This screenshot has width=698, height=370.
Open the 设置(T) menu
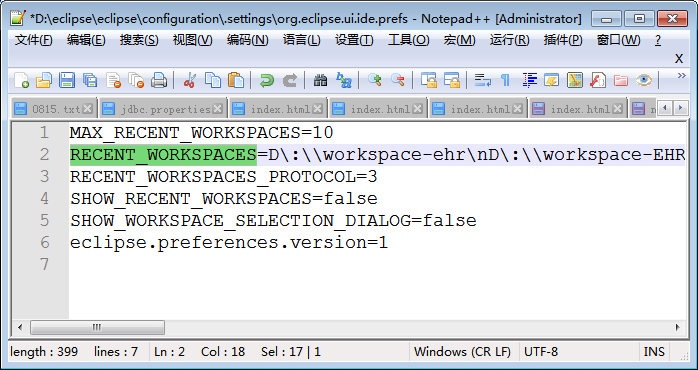pos(354,41)
